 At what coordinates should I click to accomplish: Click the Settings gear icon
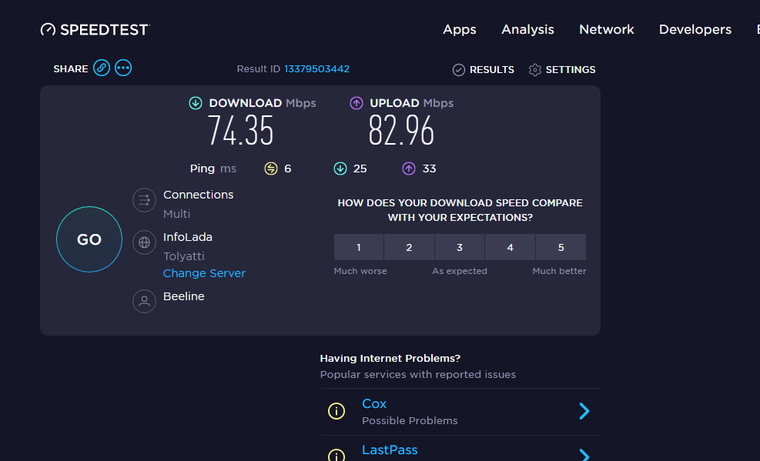(535, 70)
